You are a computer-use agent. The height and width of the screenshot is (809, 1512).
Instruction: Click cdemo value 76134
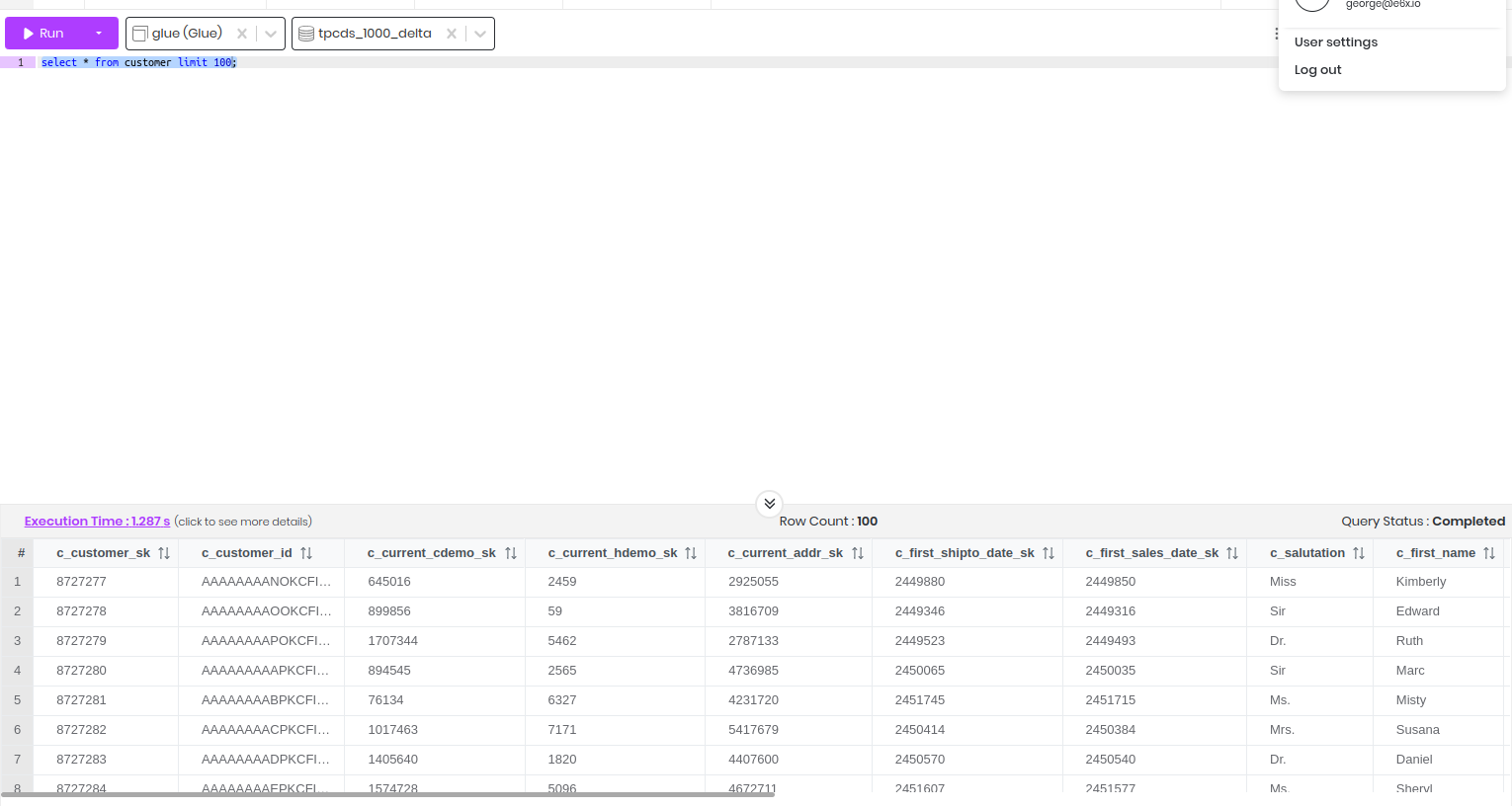(x=385, y=700)
